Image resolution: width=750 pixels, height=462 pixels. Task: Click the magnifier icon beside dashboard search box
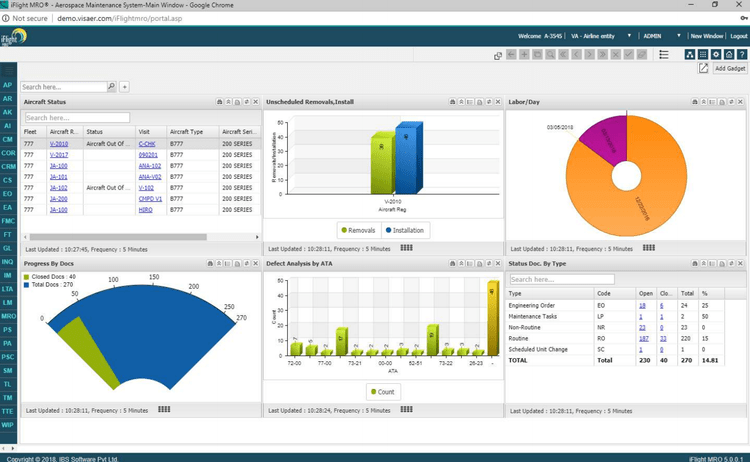pyautogui.click(x=111, y=87)
